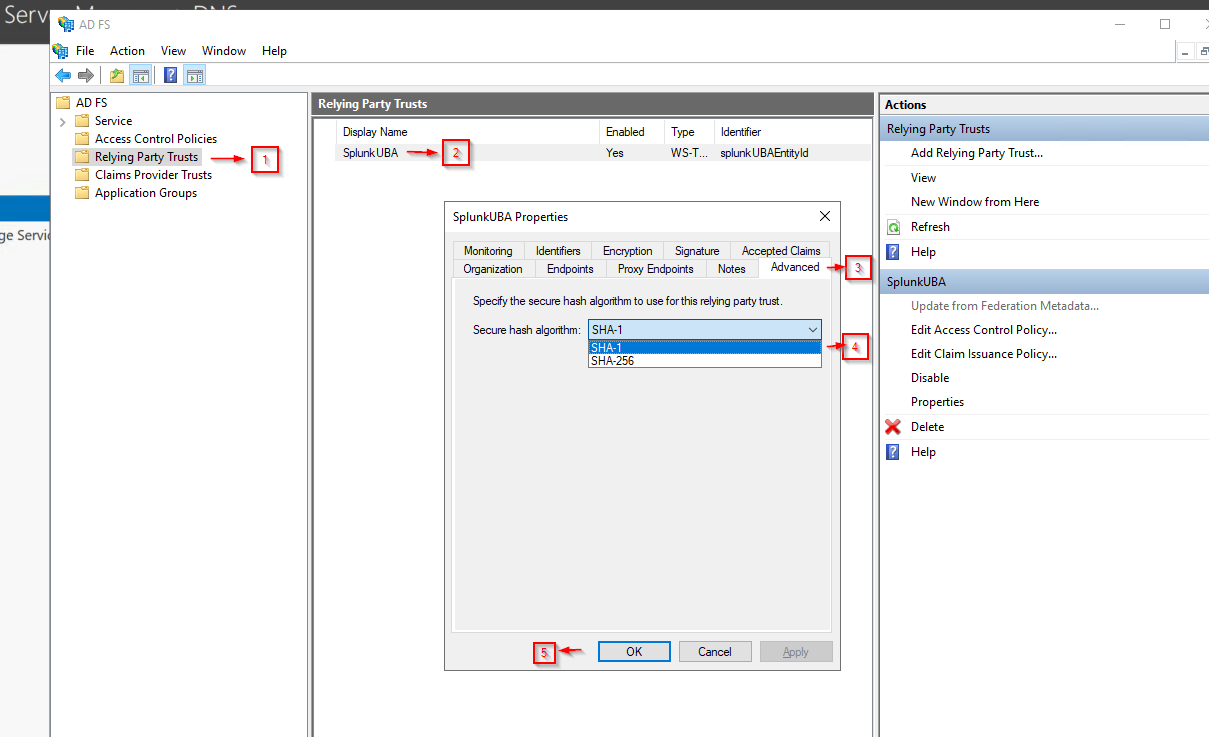
Task: Click the AD FS snap-in icon in titlebar
Action: [x=66, y=23]
